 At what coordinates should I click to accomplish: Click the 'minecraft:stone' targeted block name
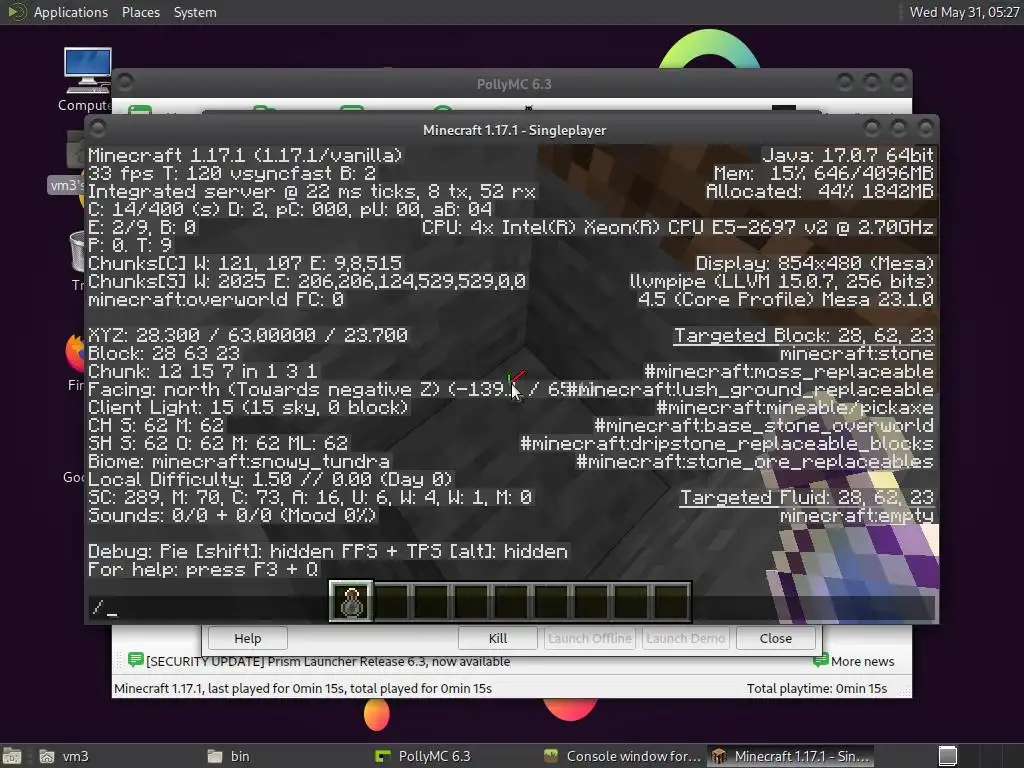857,354
